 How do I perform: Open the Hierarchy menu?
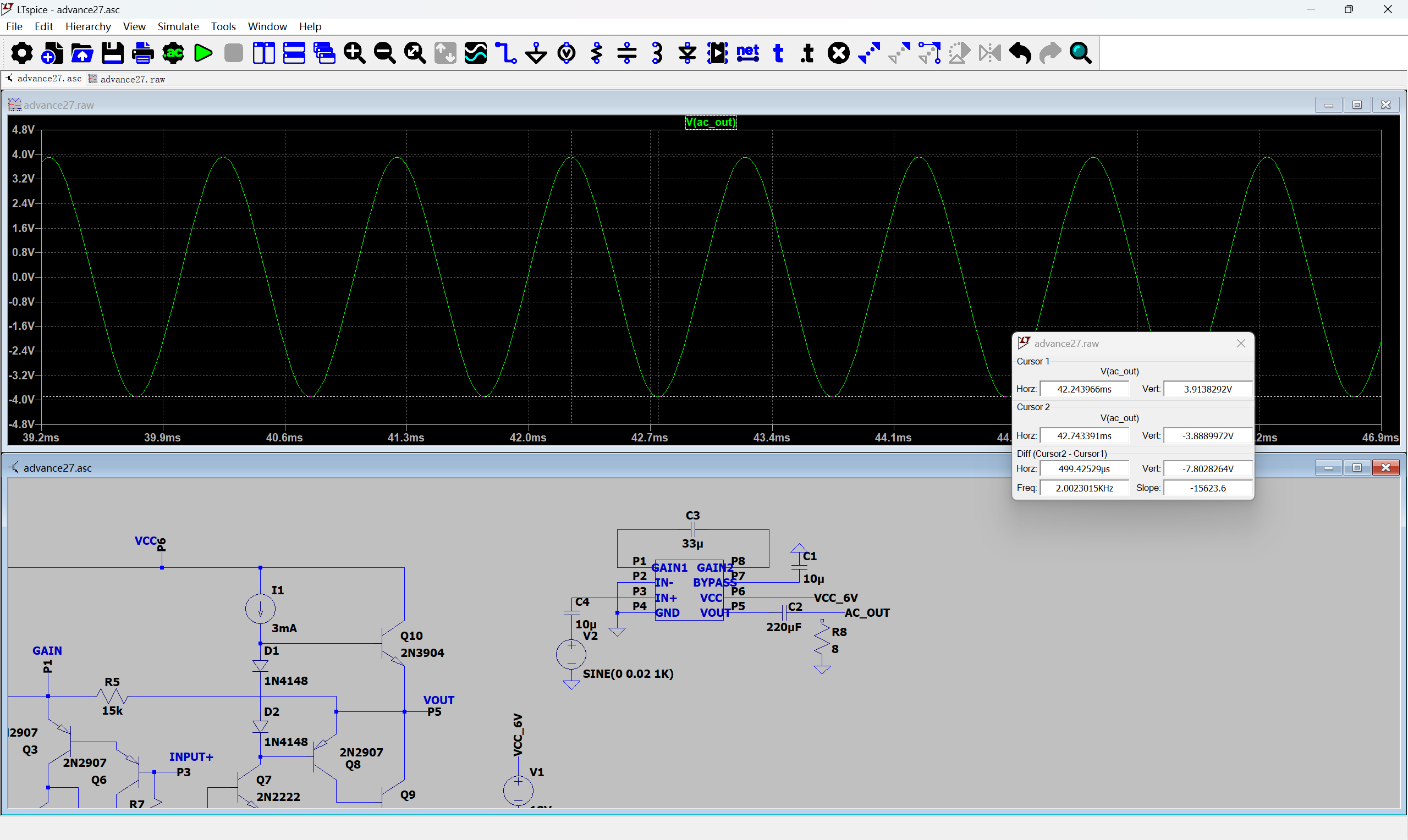[x=89, y=26]
